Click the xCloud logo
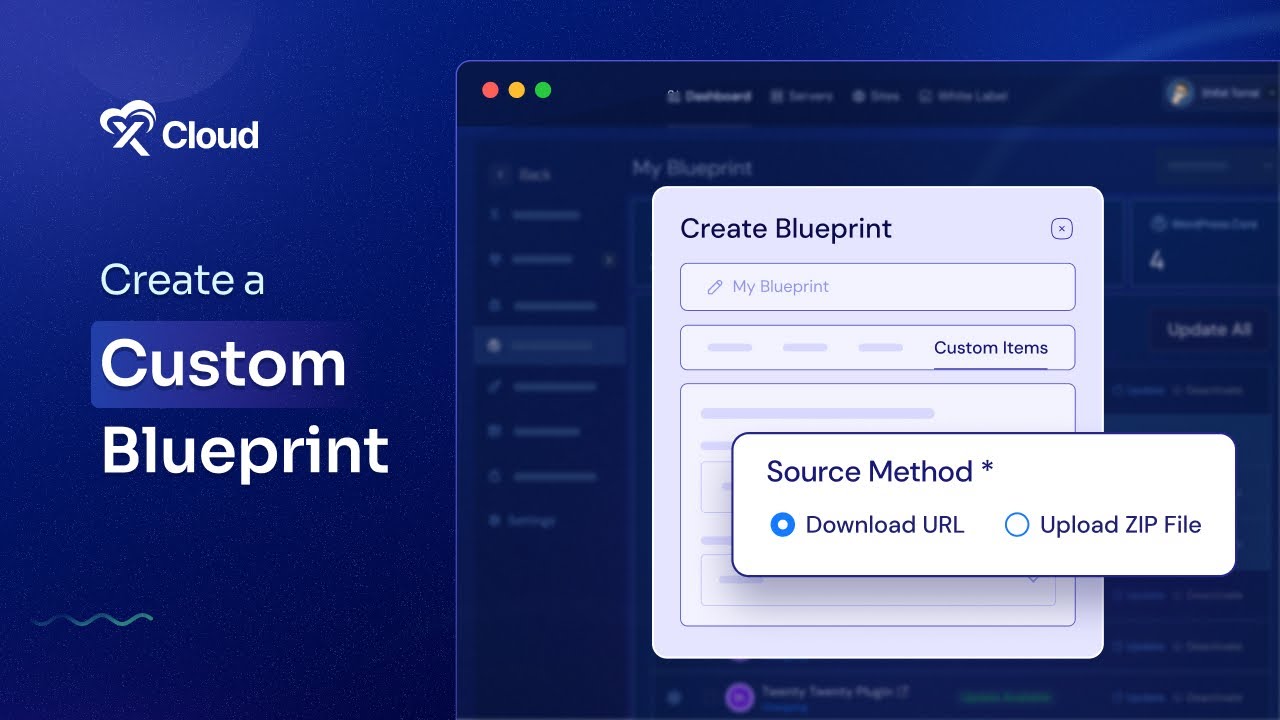This screenshot has width=1280, height=720. coord(179,130)
